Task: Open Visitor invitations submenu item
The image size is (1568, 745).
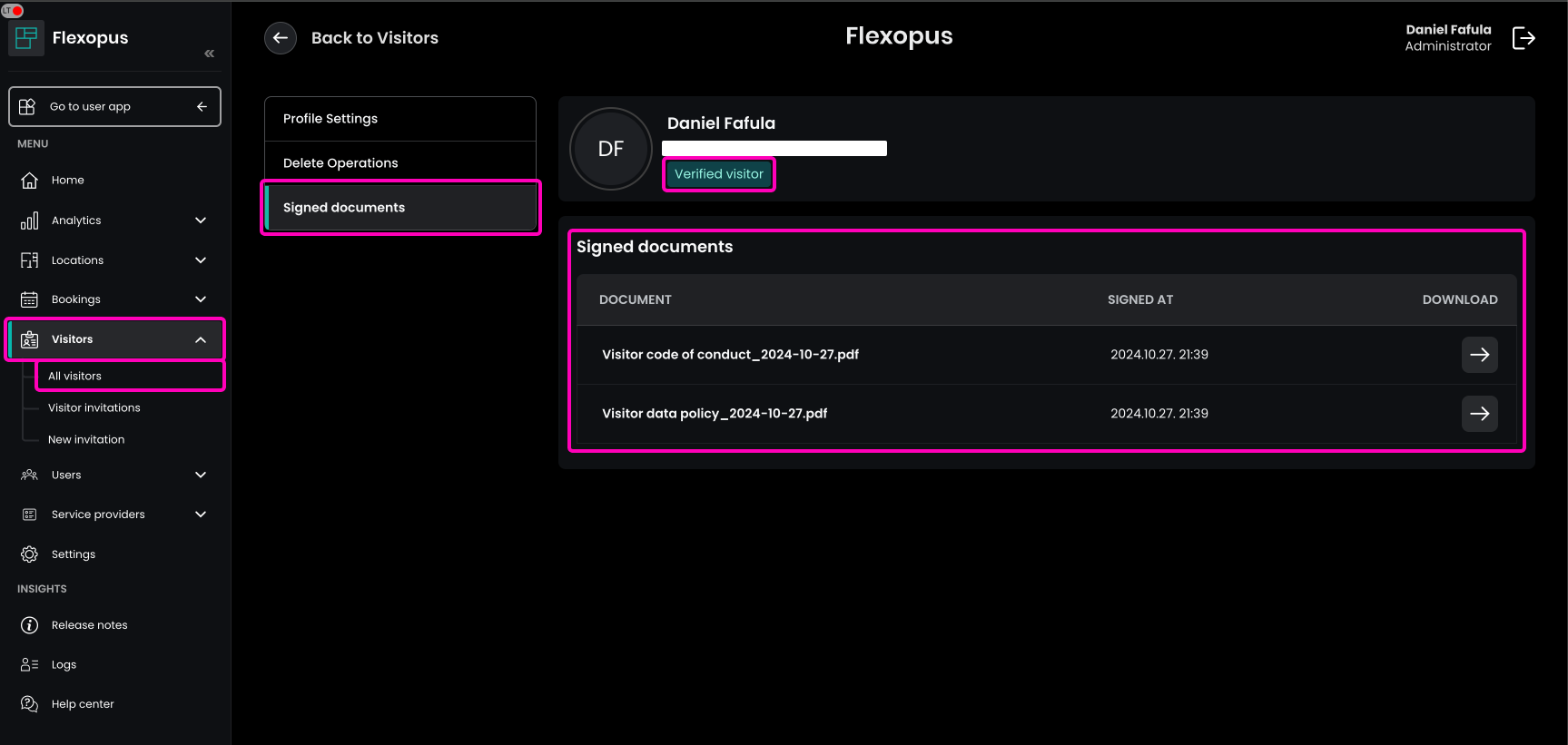Action: 94,408
